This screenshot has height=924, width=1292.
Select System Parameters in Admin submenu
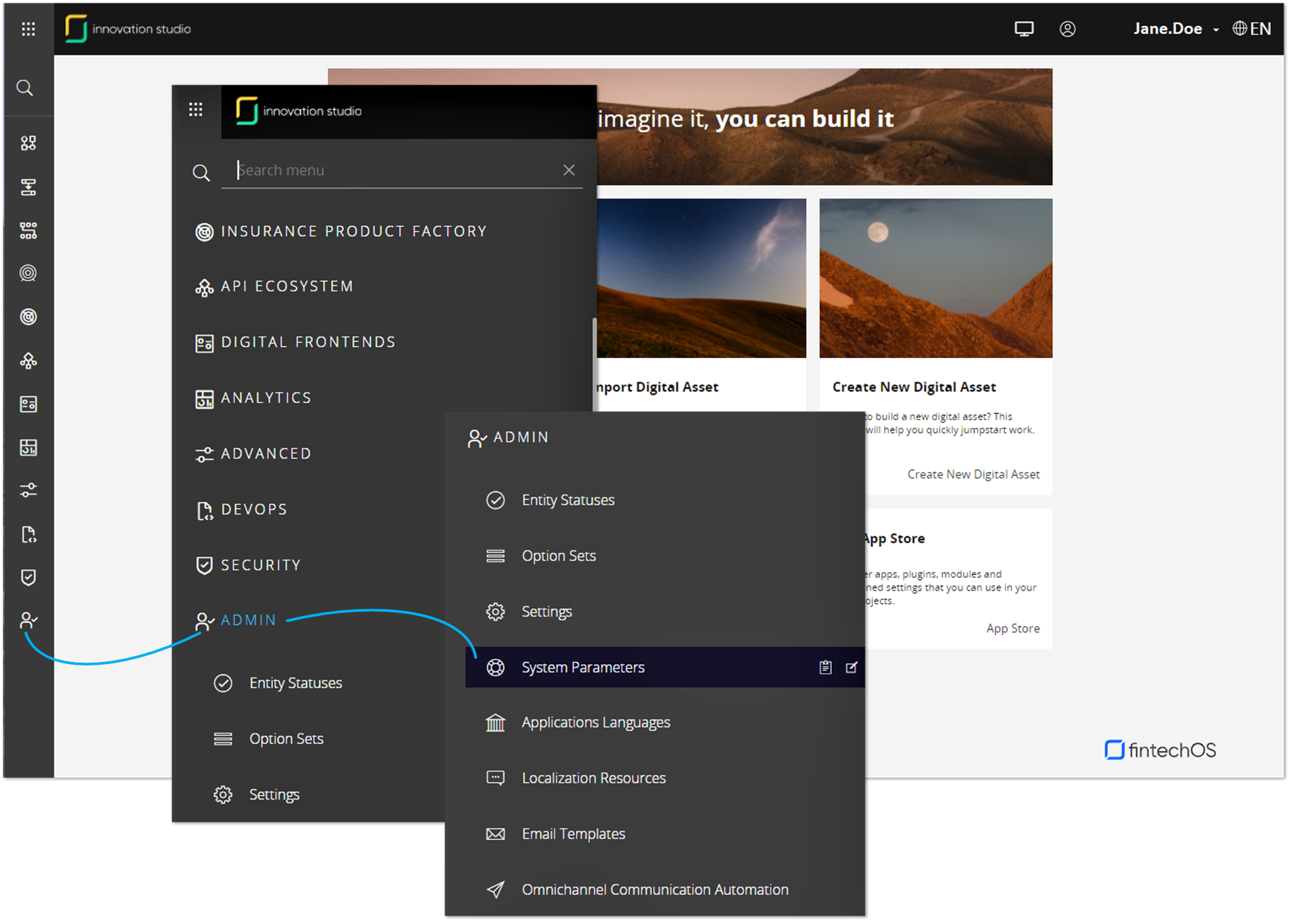point(583,668)
